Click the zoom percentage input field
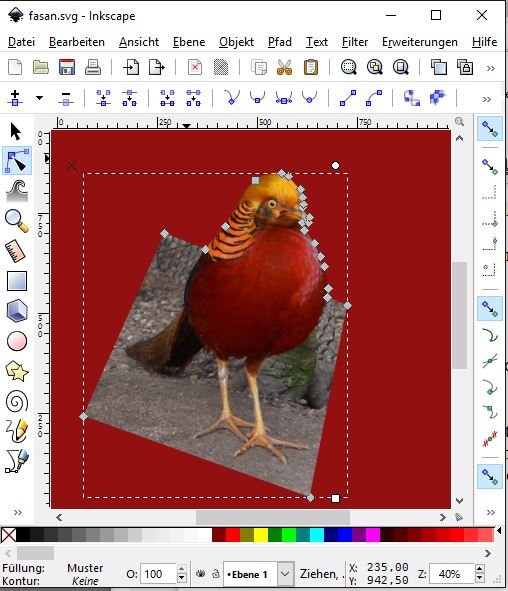The height and width of the screenshot is (591, 508). click(x=452, y=574)
